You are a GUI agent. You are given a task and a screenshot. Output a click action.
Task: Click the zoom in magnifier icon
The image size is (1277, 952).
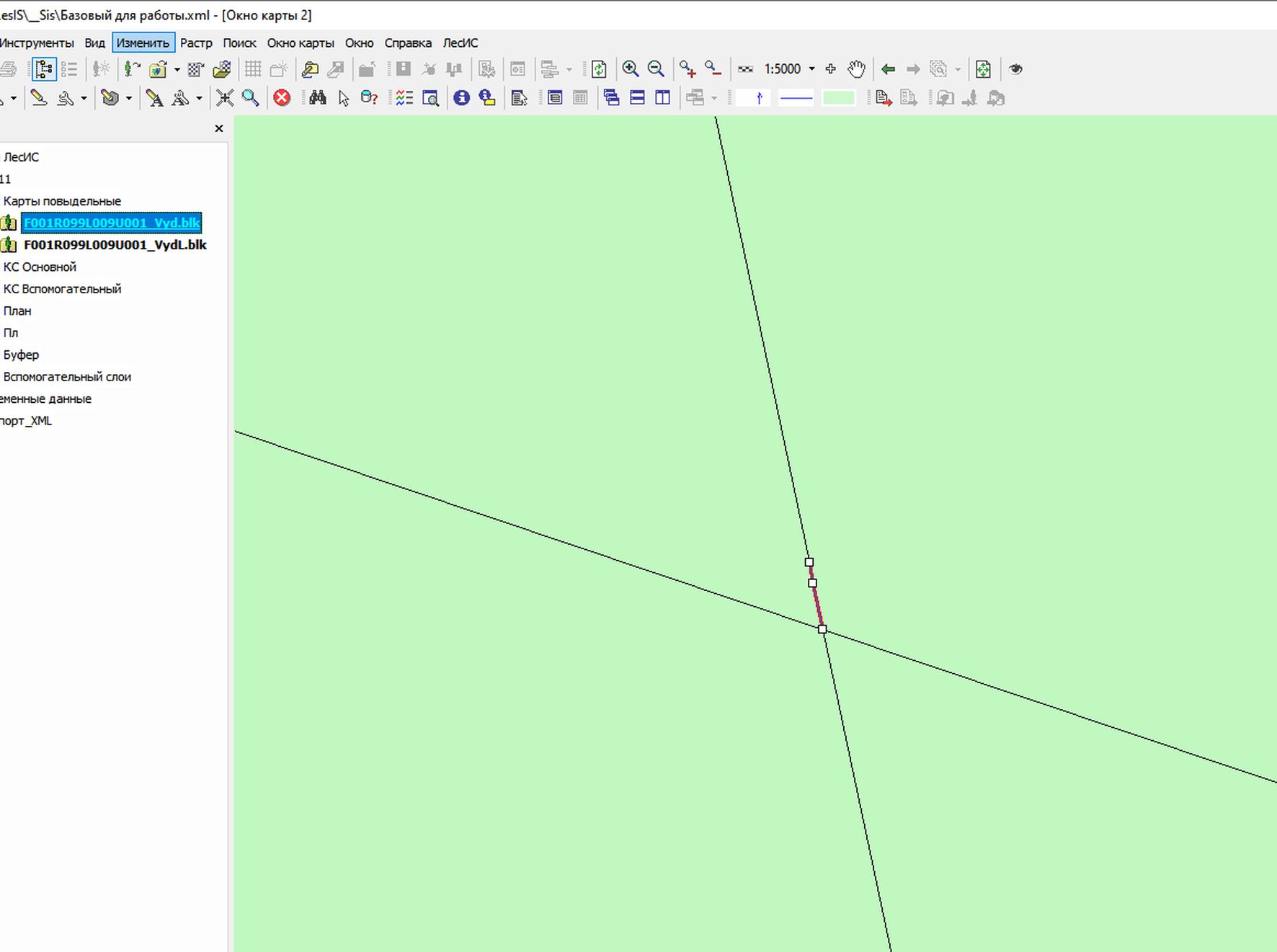coord(630,69)
